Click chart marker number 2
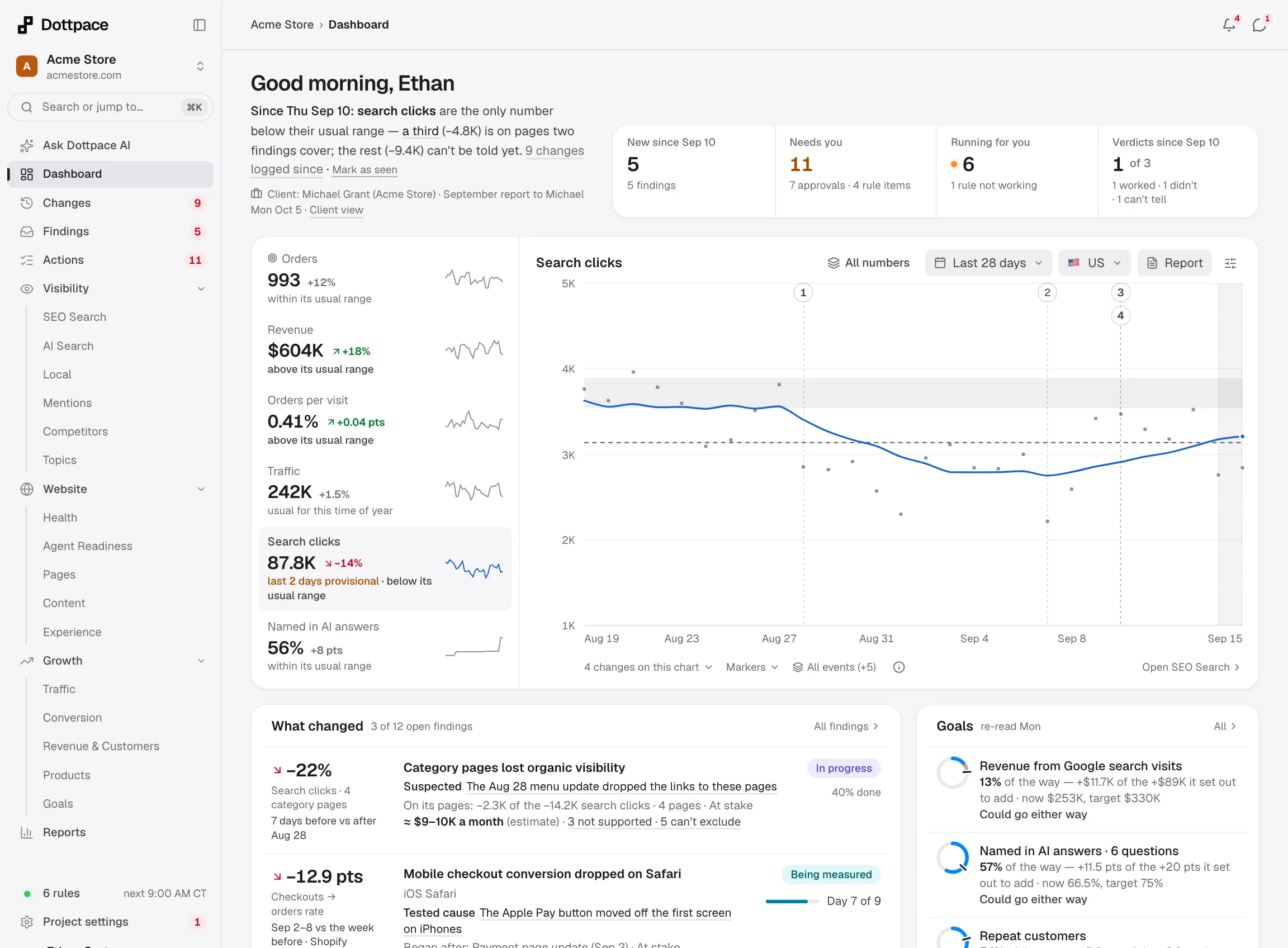Viewport: 1288px width, 948px height. point(1048,293)
